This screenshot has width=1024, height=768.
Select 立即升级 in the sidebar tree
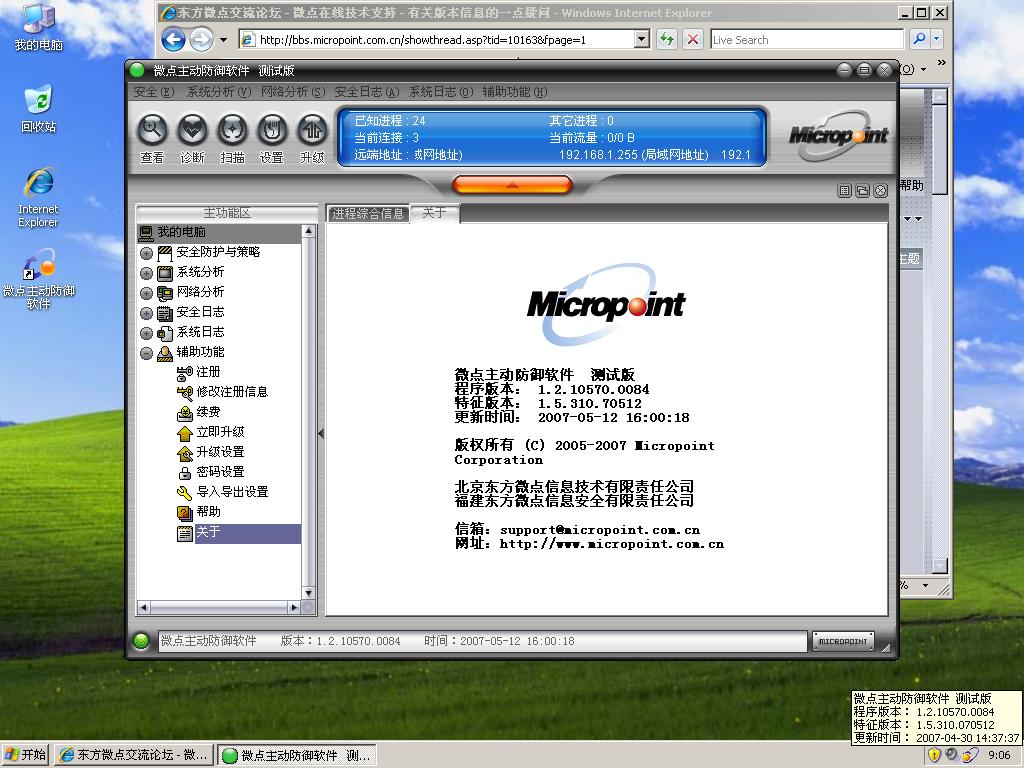click(220, 432)
